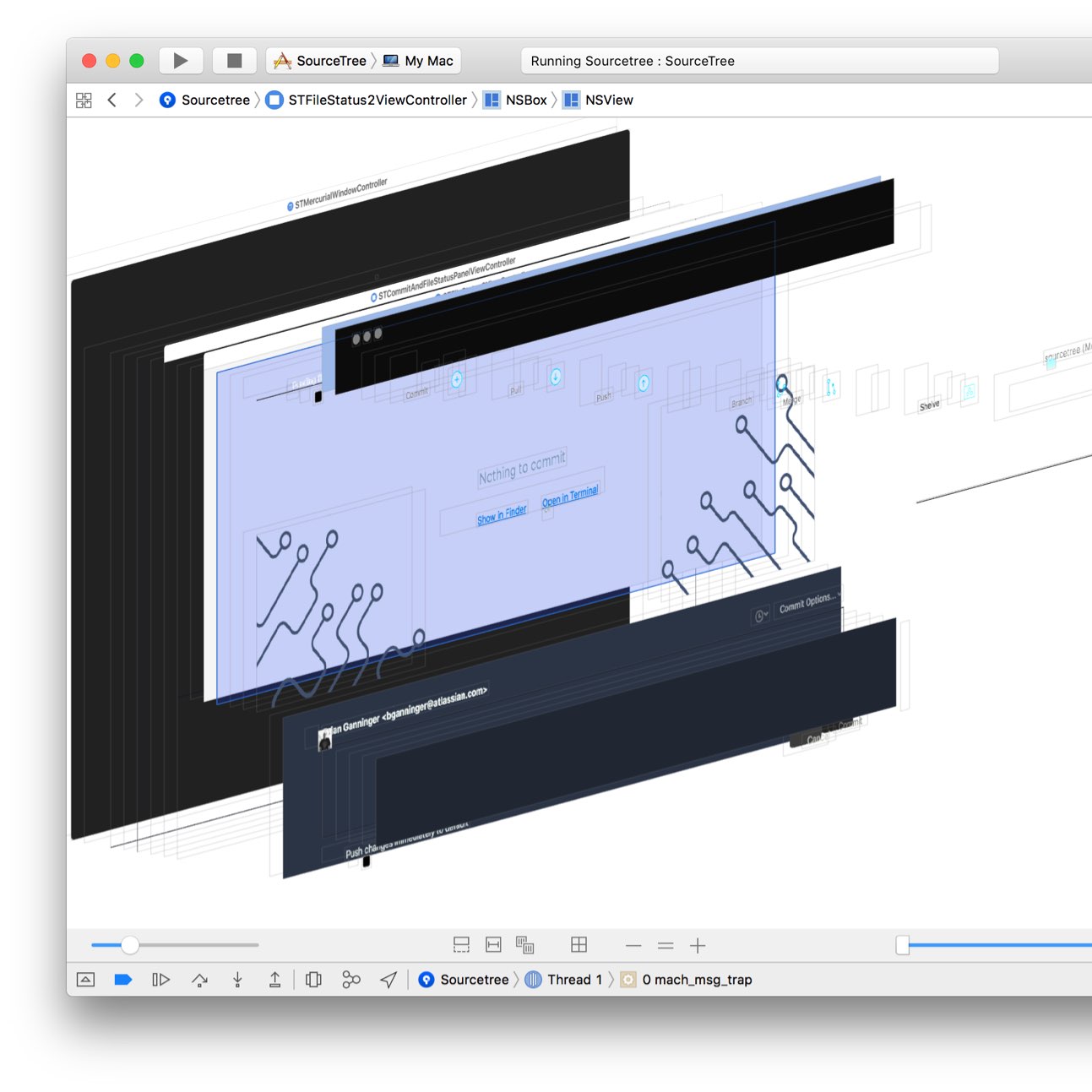Select the author email label bganninger@atlassian.com
Viewport: 1092px width, 1092px height.
coord(435,704)
